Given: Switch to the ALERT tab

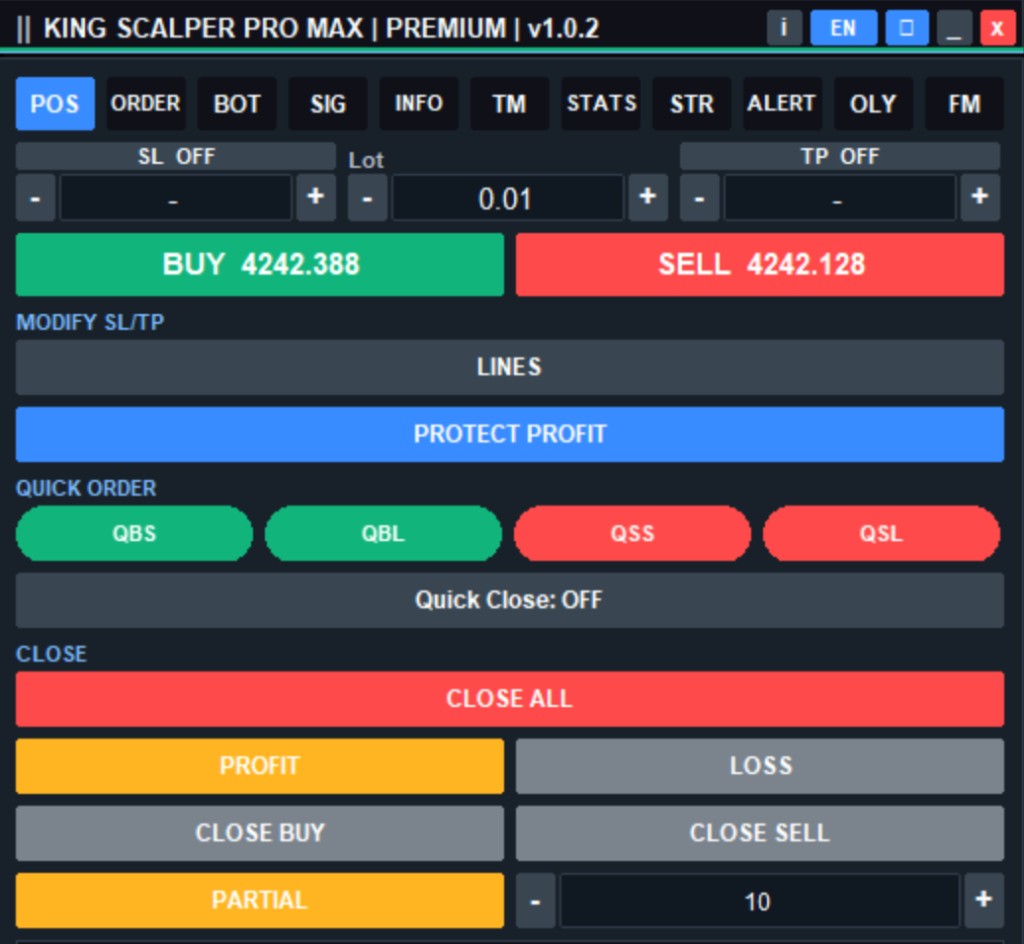Looking at the screenshot, I should [782, 104].
